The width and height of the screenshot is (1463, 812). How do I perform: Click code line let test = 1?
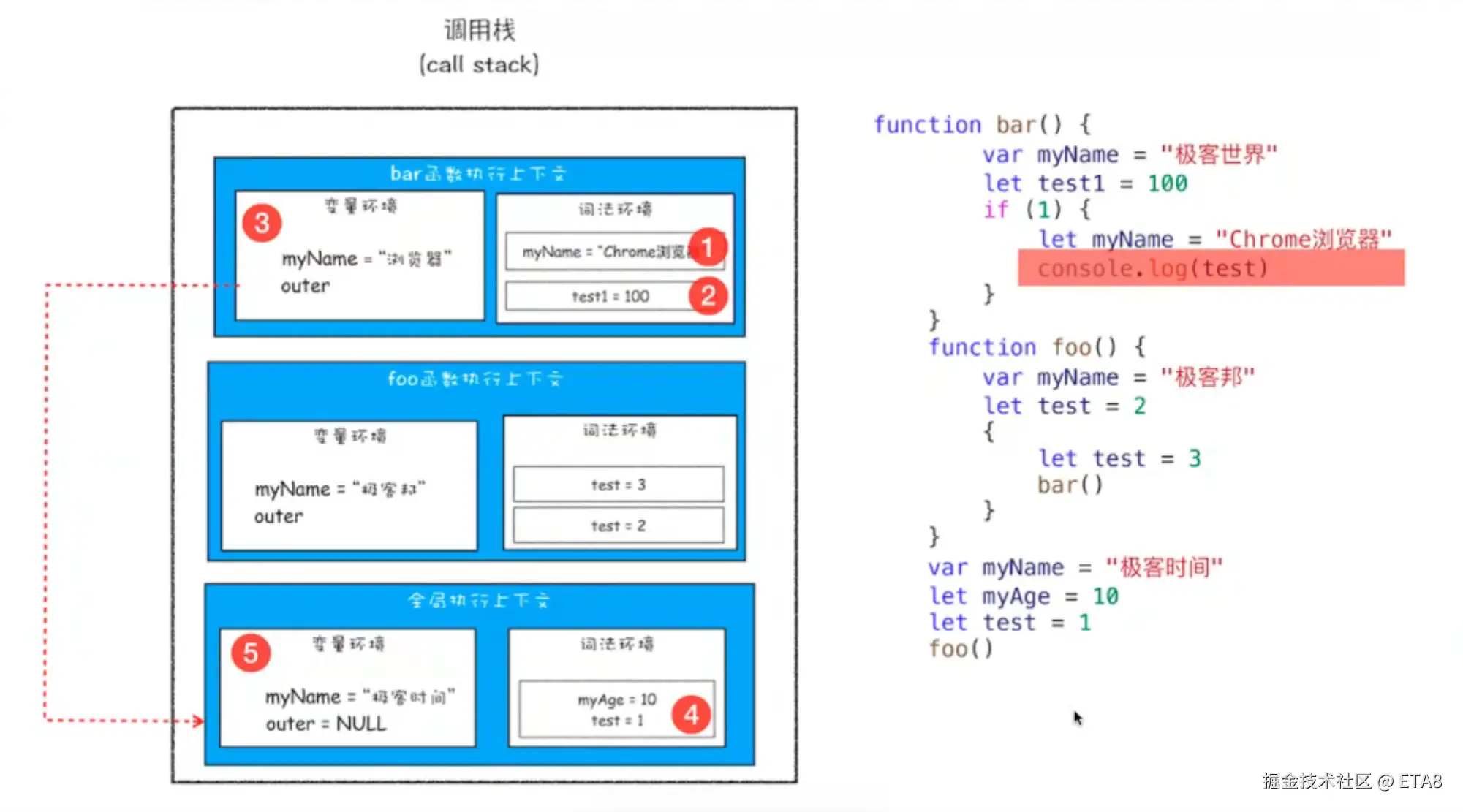1010,623
